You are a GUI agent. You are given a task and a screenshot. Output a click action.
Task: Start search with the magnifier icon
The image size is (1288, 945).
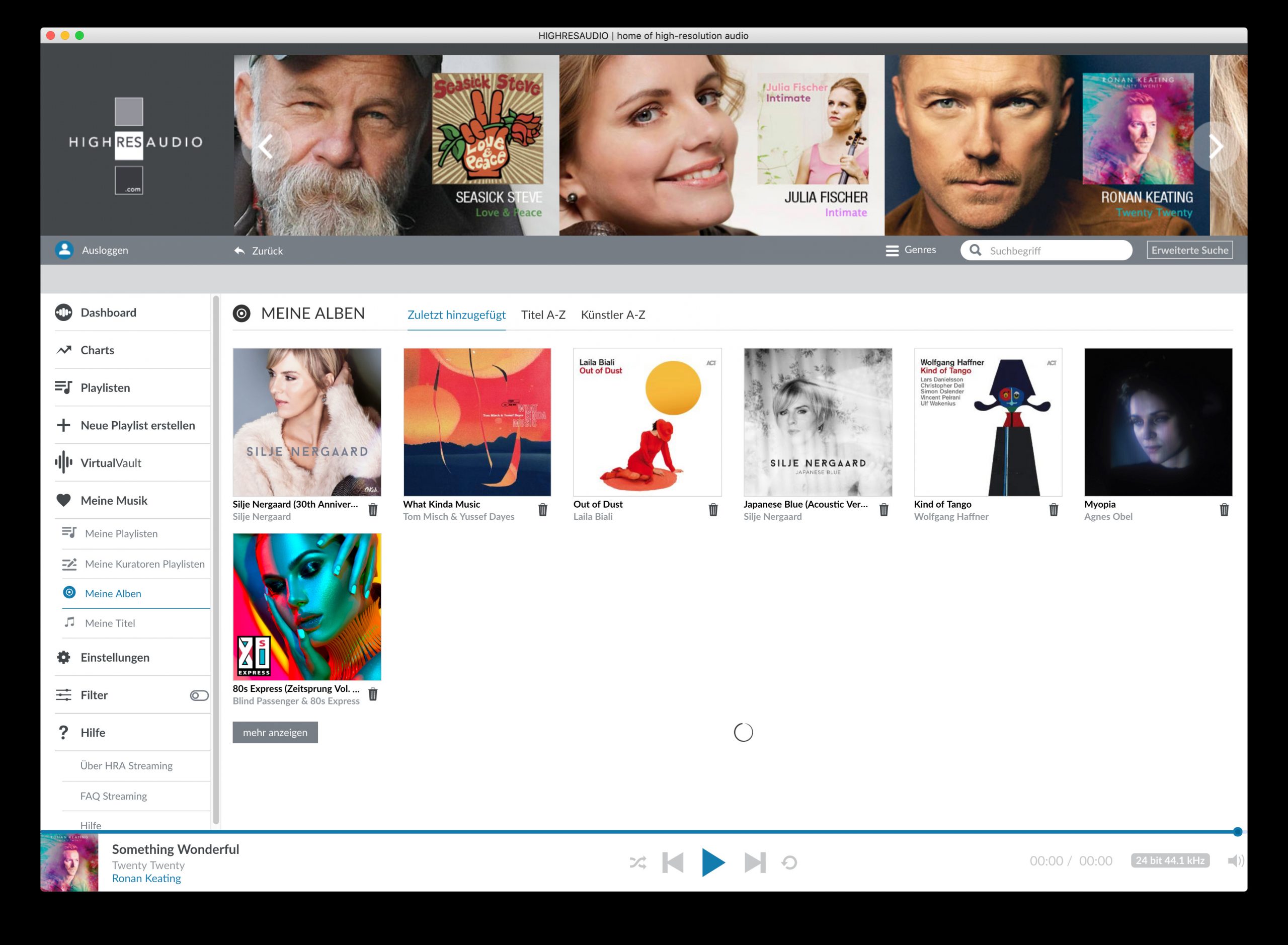pyautogui.click(x=976, y=250)
